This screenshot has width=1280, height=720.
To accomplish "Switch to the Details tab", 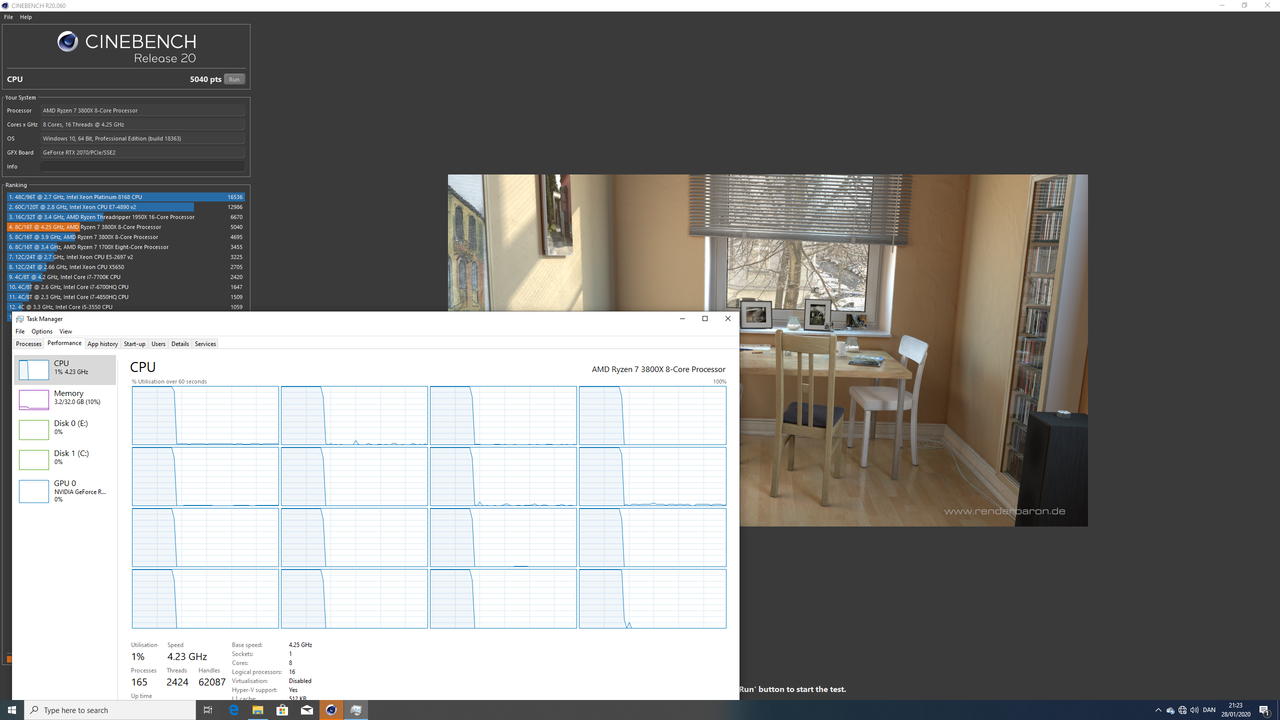I will pyautogui.click(x=180, y=344).
